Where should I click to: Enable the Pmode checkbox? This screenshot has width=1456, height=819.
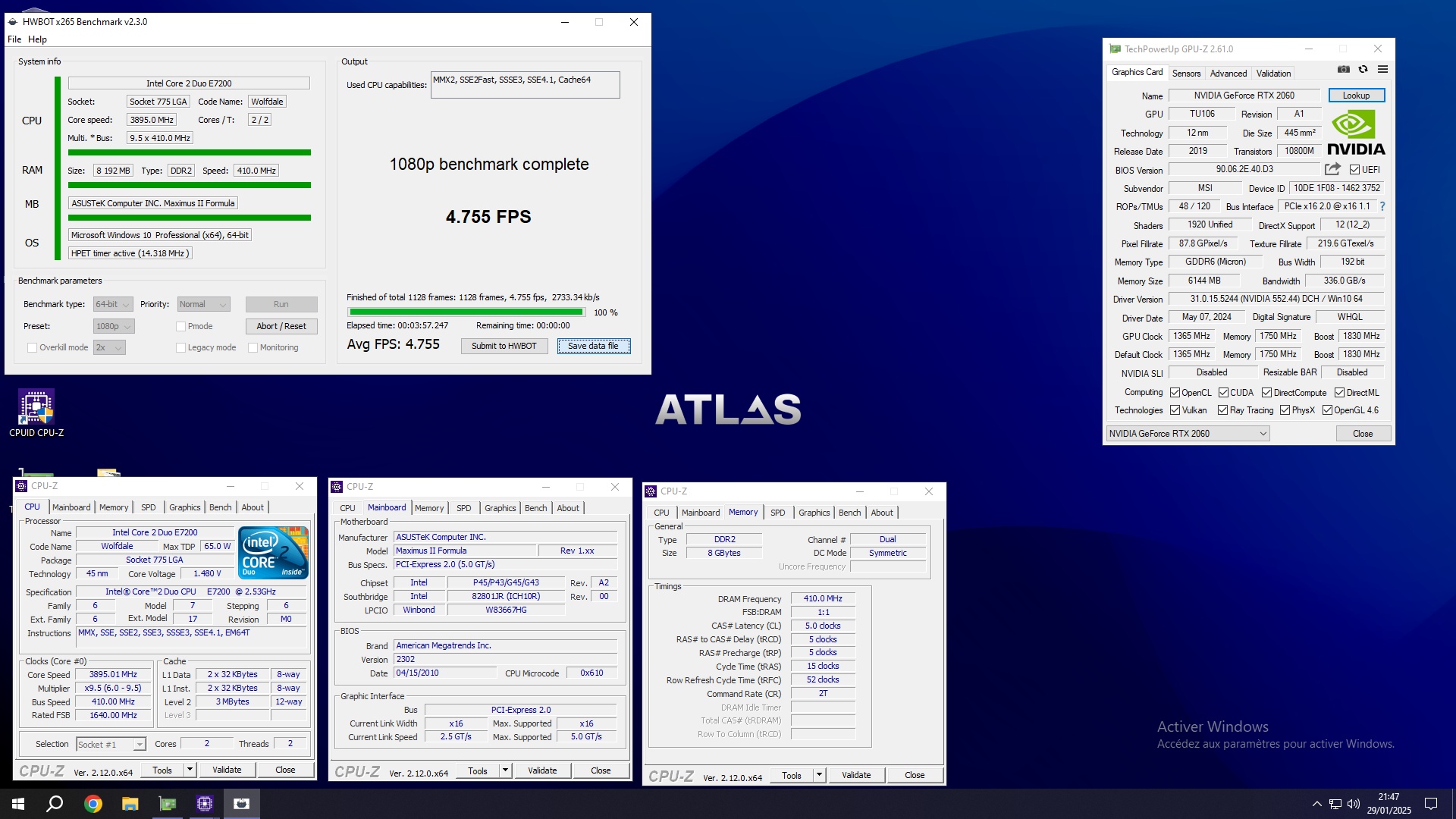tap(180, 326)
